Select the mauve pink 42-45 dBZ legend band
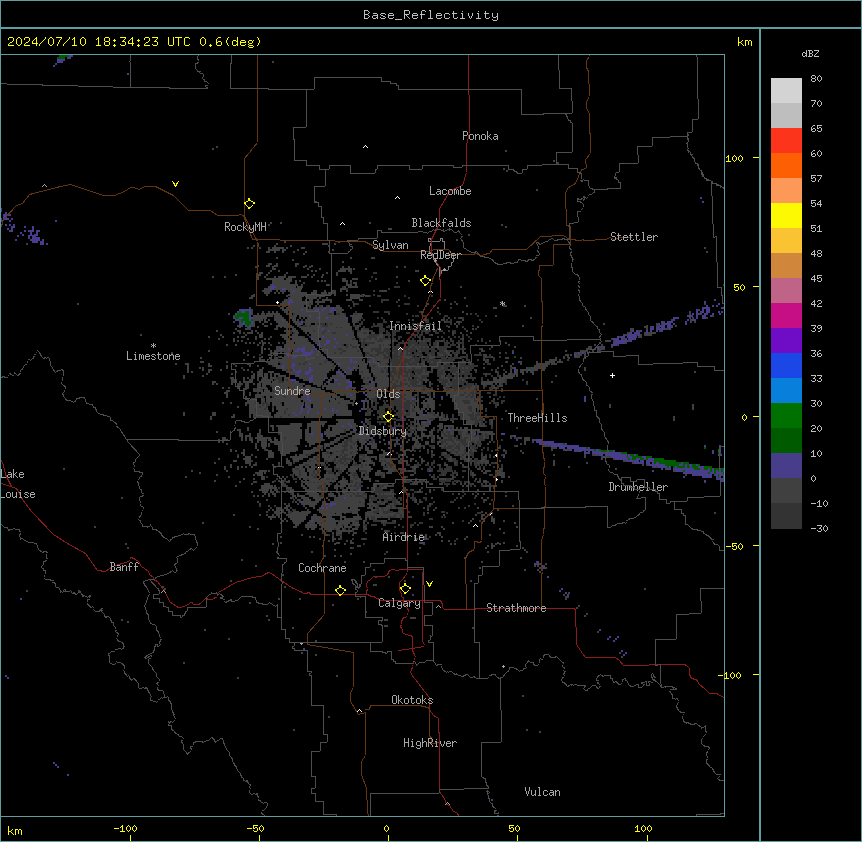Image resolution: width=862 pixels, height=842 pixels. (x=786, y=291)
